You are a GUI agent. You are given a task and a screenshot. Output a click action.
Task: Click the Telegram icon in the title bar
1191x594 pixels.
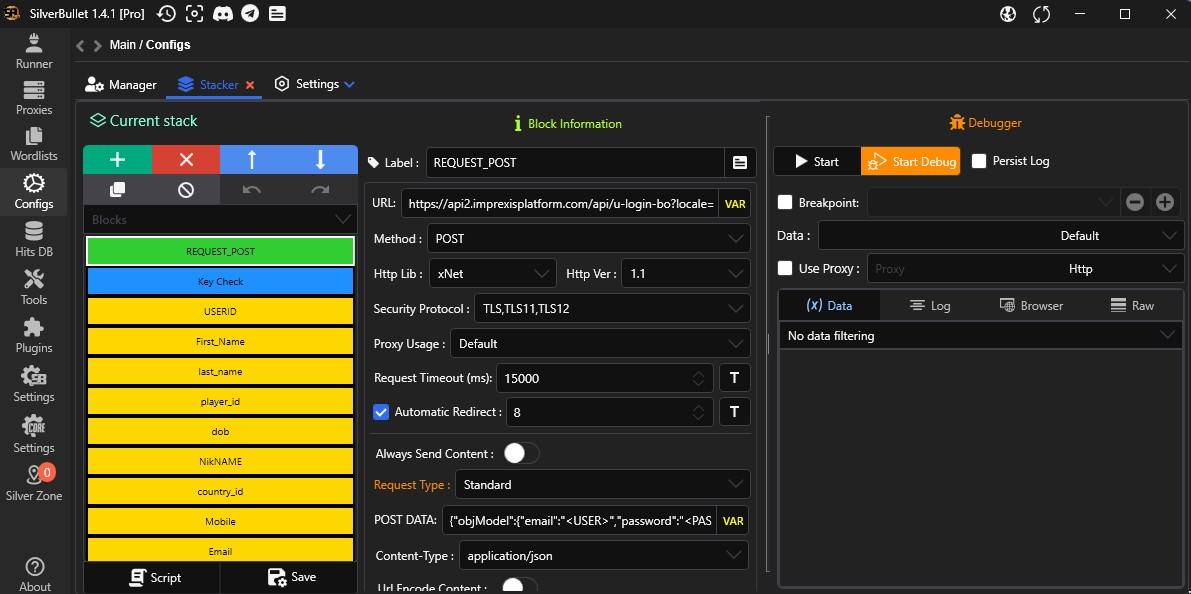(x=250, y=14)
